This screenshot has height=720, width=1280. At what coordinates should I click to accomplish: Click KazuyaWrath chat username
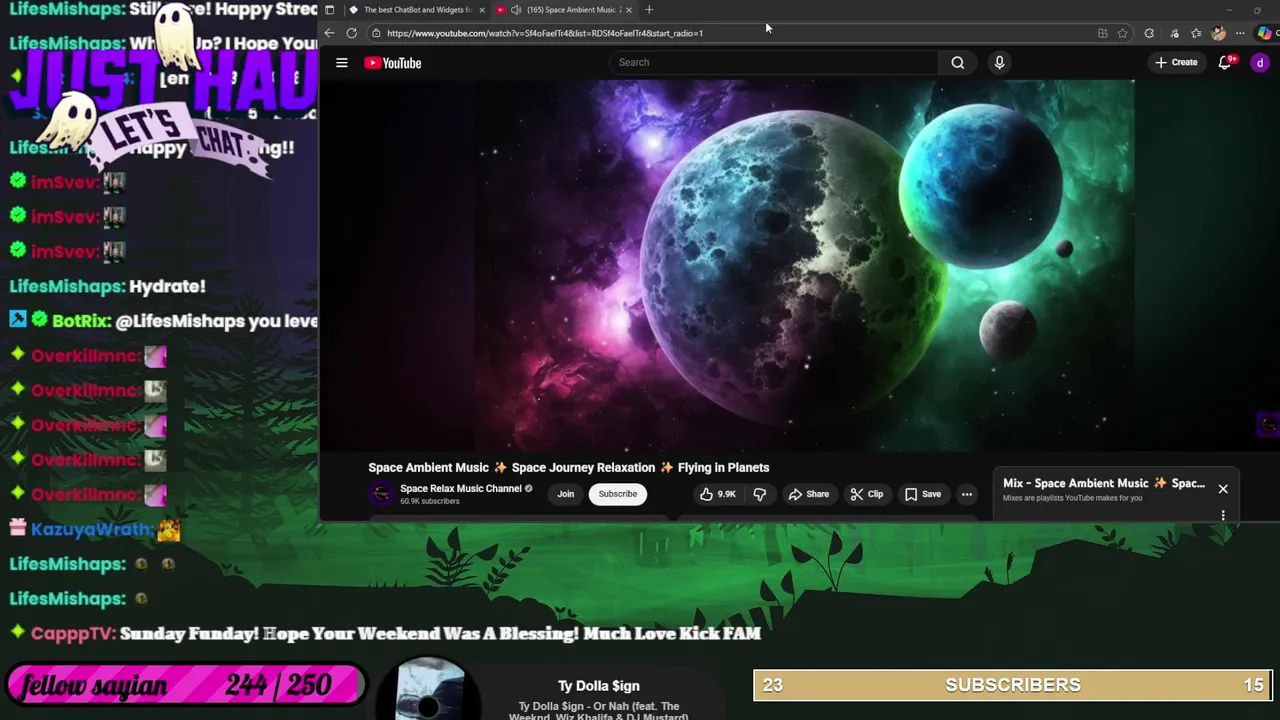pyautogui.click(x=92, y=529)
